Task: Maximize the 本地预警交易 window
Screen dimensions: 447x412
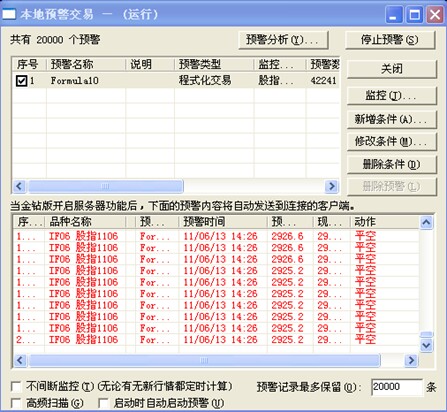Action: tap(414, 15)
